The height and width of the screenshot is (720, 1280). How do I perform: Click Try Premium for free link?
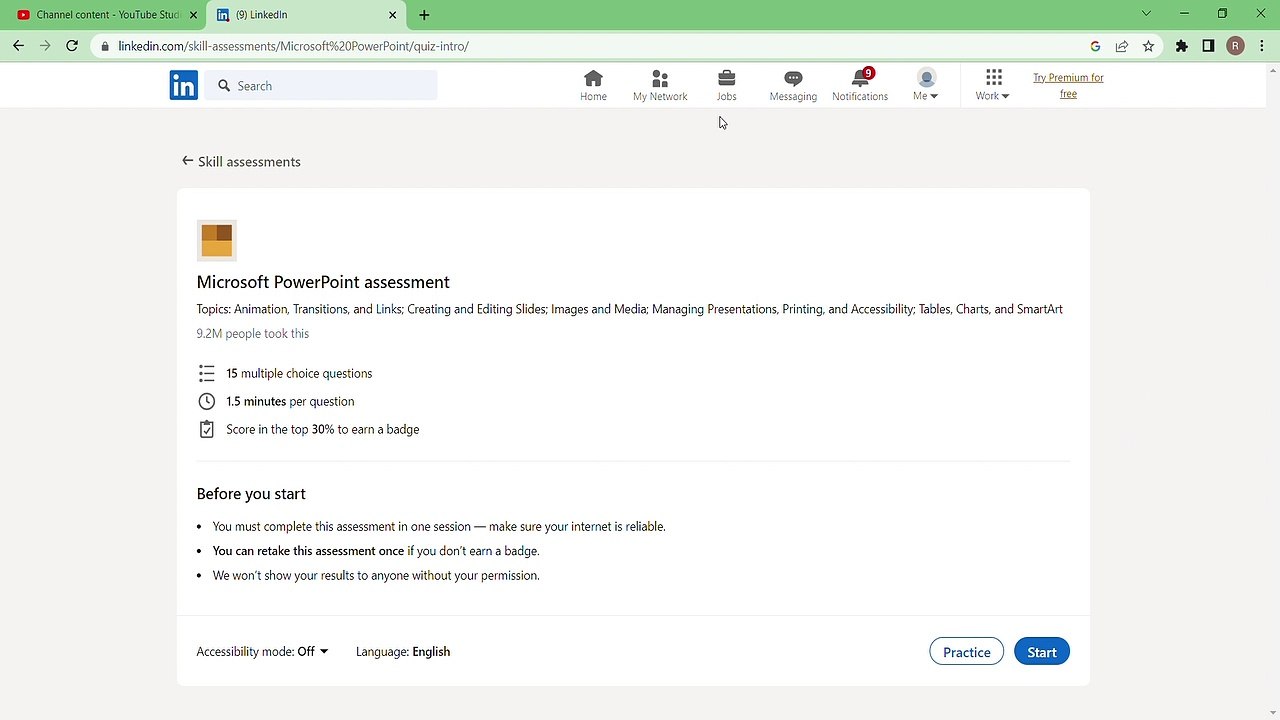tap(1068, 86)
